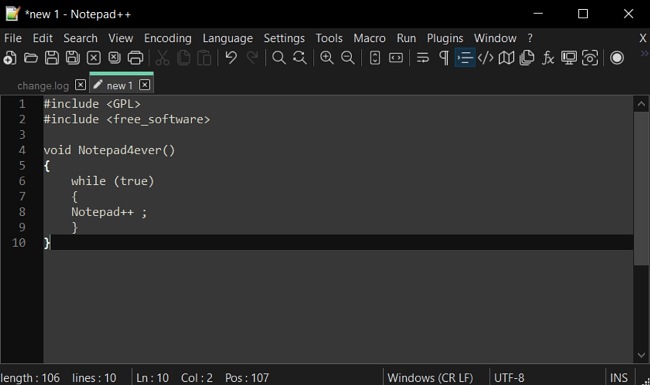Close the new 1 tab
Image resolution: width=650 pixels, height=385 pixels.
(144, 85)
